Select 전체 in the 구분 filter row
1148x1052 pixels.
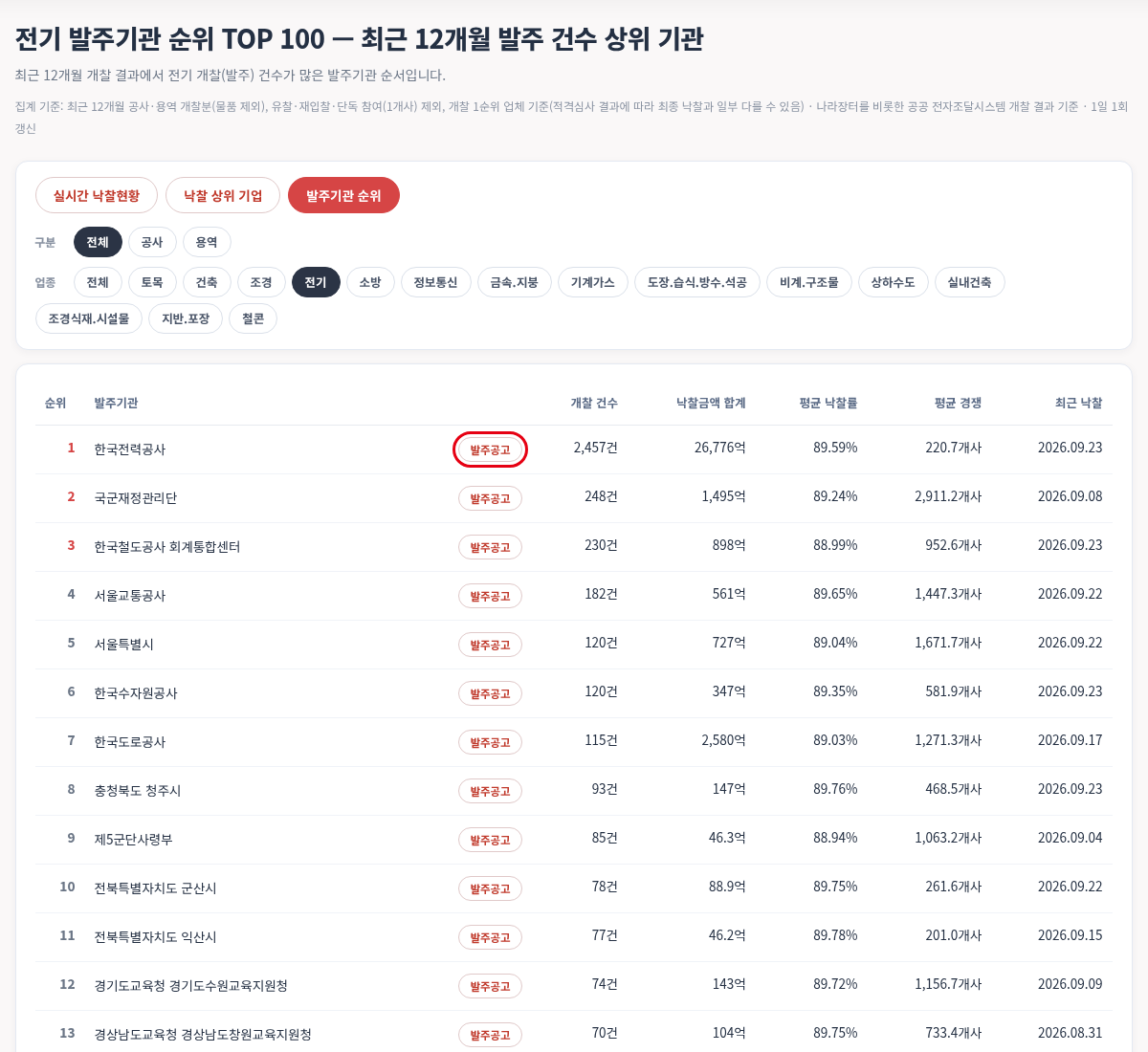click(98, 242)
